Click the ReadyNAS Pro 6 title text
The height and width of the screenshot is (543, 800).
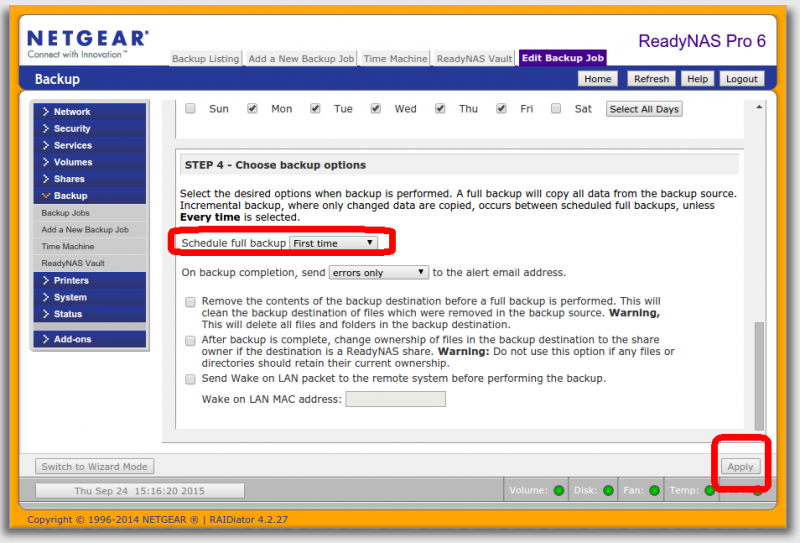point(702,41)
